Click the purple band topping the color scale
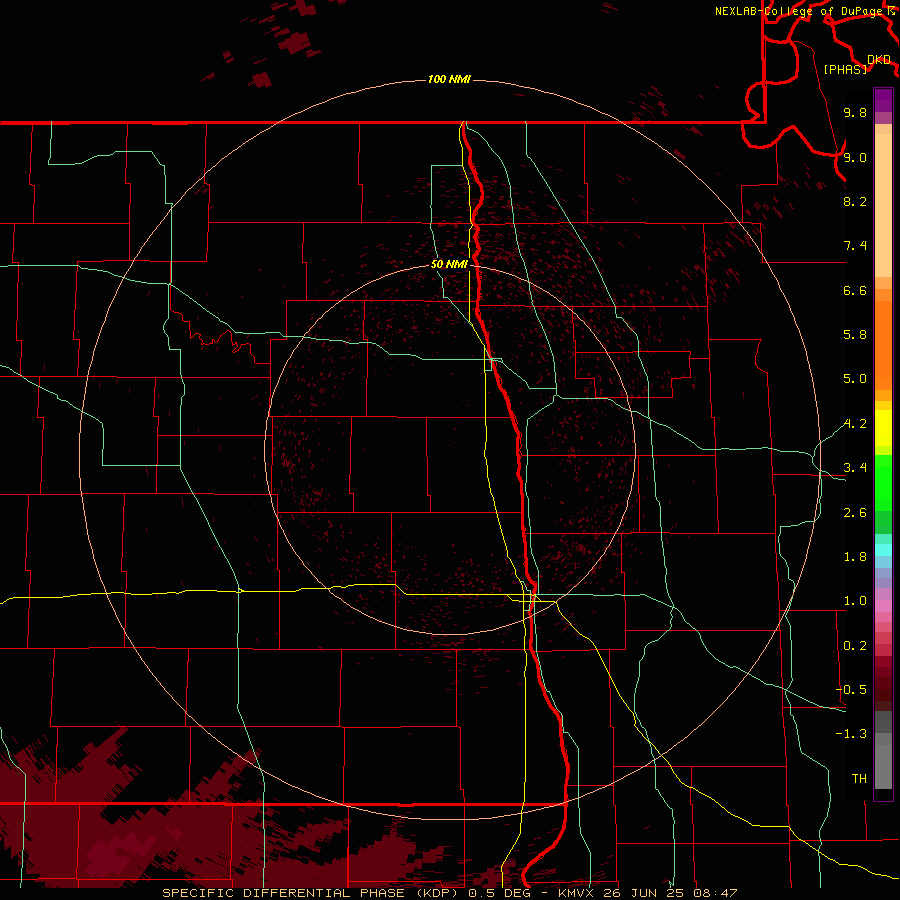The height and width of the screenshot is (900, 900). [x=883, y=100]
